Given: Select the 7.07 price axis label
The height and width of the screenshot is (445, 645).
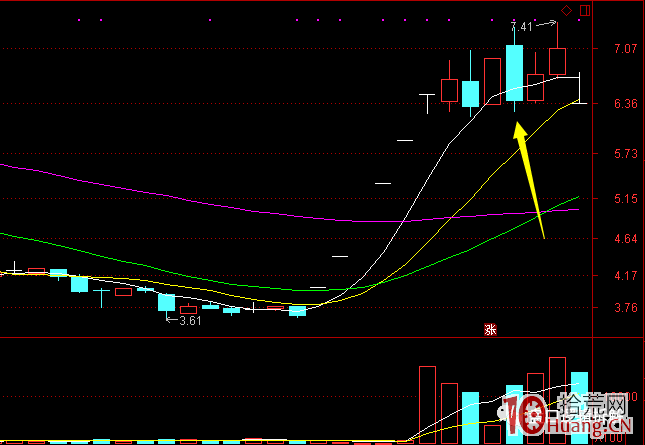Looking at the screenshot, I should (x=625, y=49).
